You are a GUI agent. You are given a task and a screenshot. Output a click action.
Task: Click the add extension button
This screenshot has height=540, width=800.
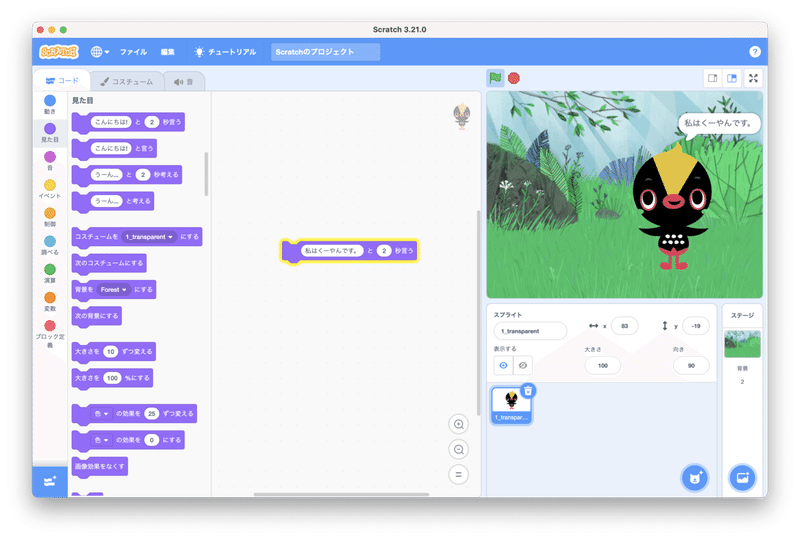tap(50, 481)
